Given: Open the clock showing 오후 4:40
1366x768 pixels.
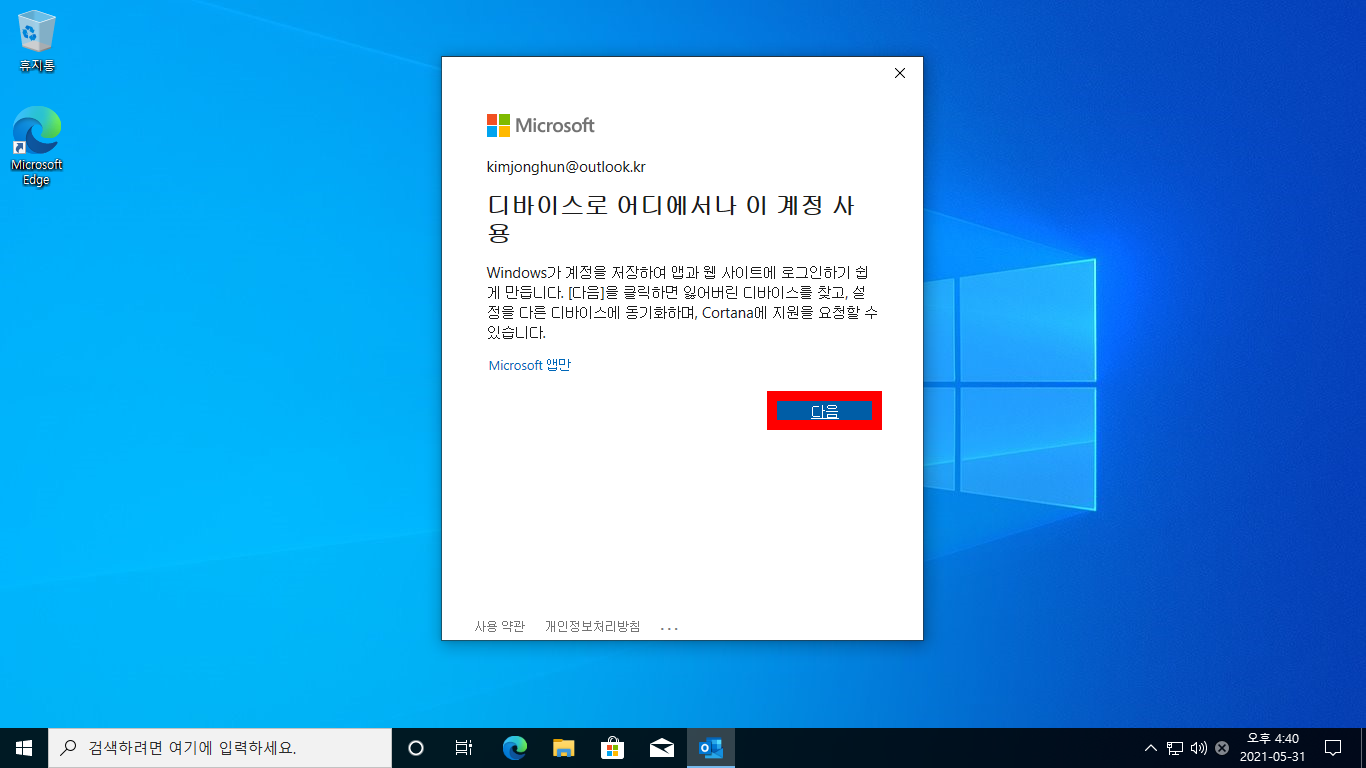Looking at the screenshot, I should point(1272,748).
